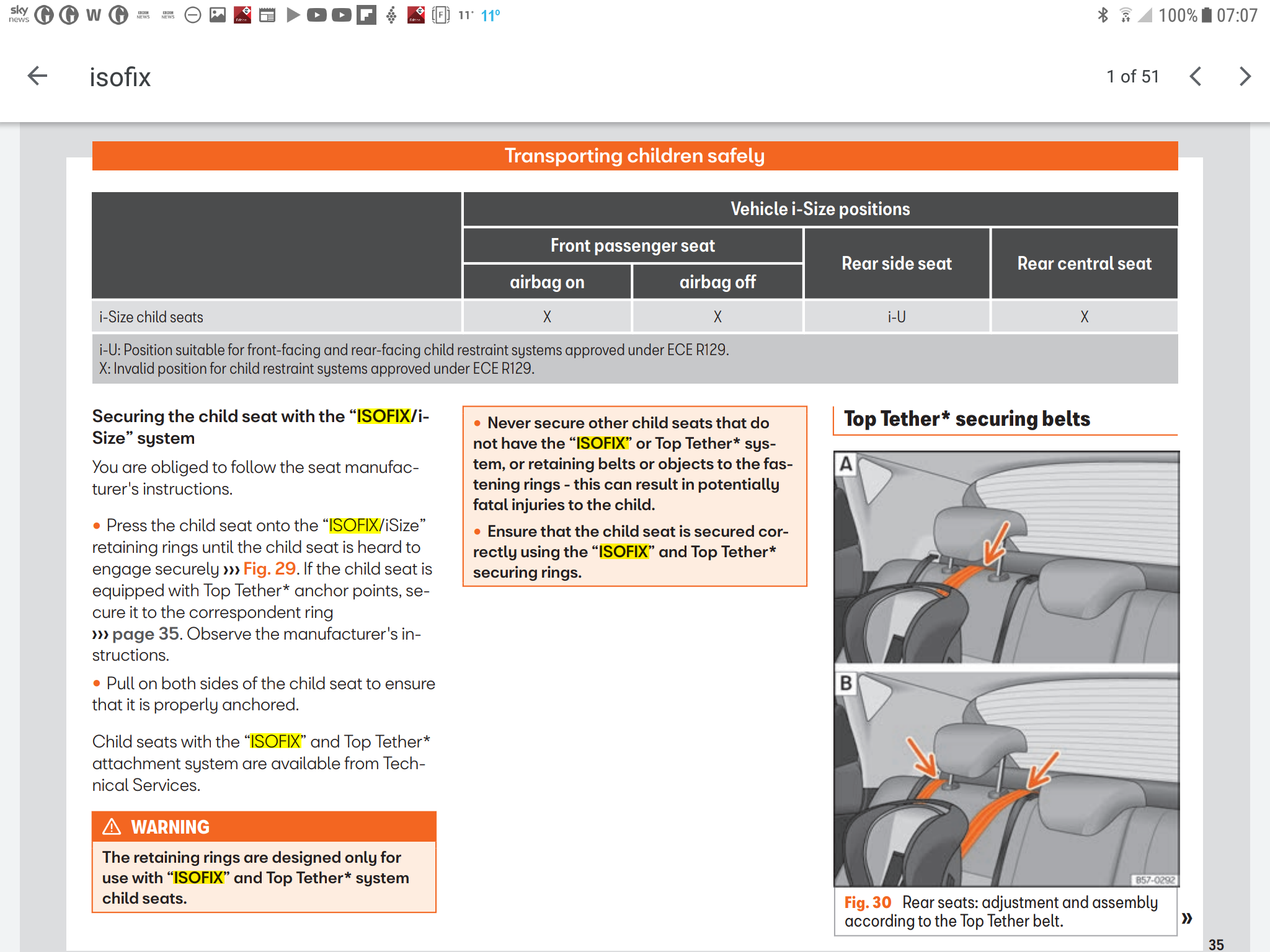
Task: Tap the news calendar notification icon
Action: pos(267,15)
